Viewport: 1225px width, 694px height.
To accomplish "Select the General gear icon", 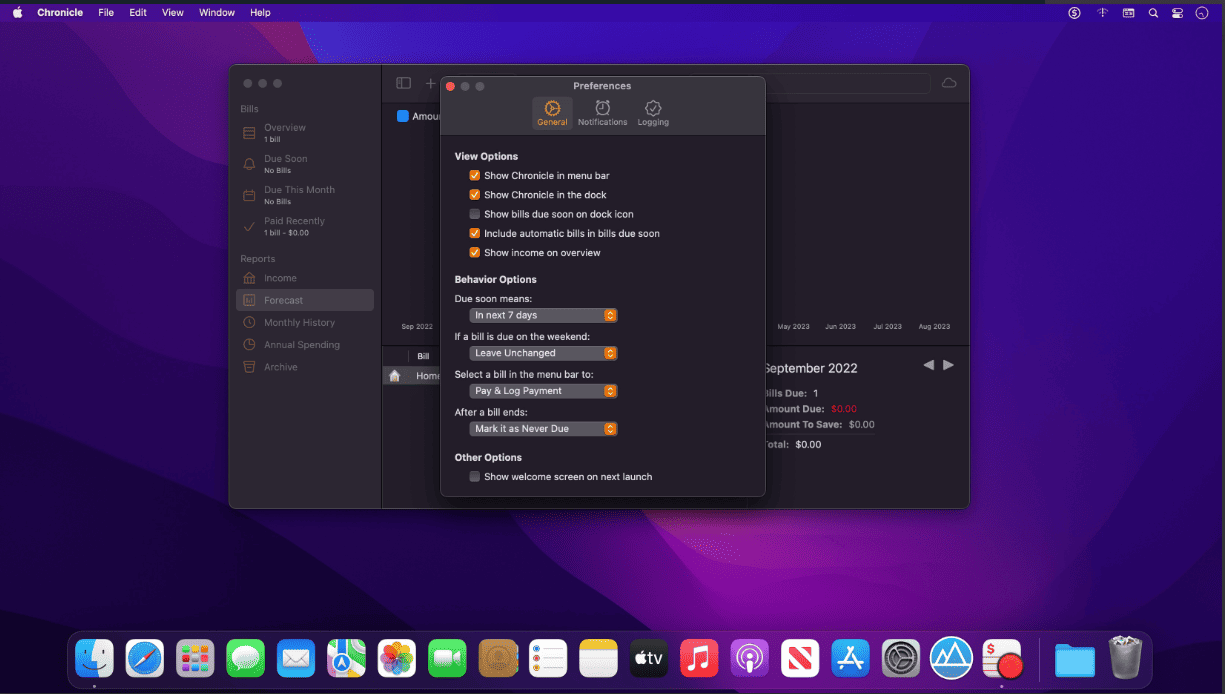I will point(552,108).
